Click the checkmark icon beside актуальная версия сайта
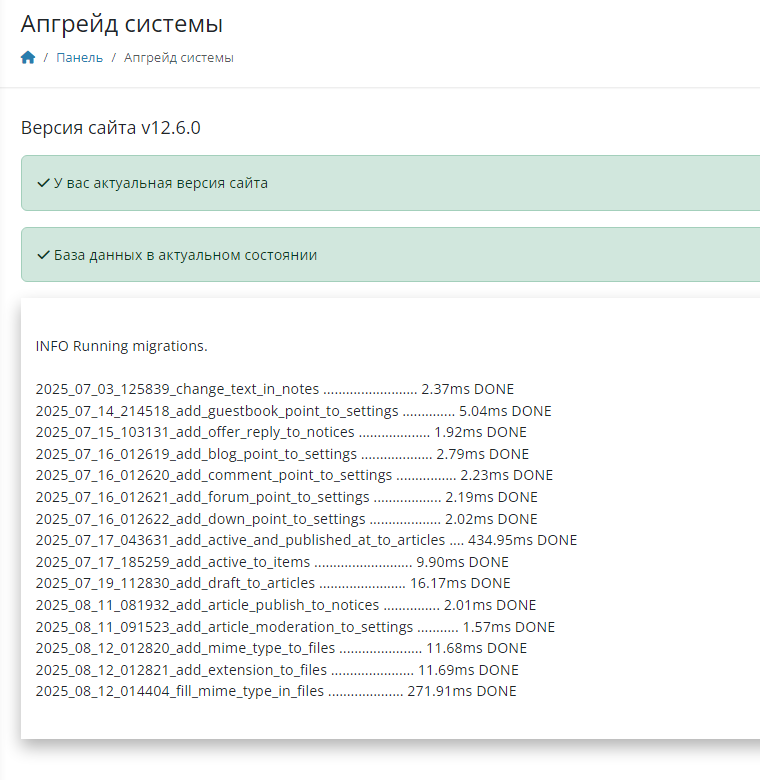760x780 pixels. click(x=43, y=183)
